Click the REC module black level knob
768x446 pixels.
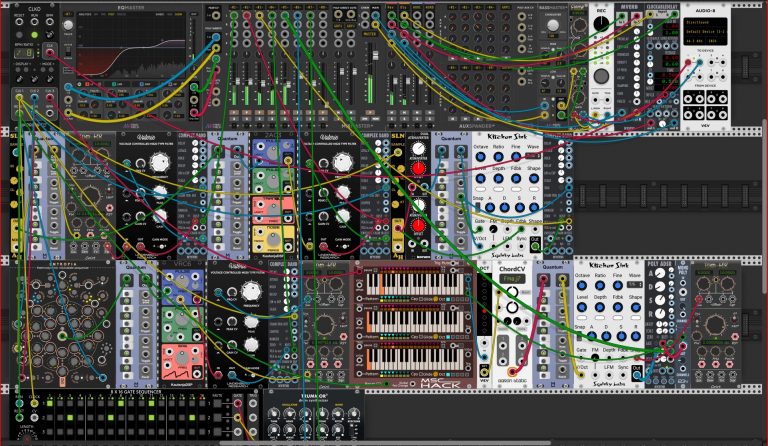point(601,24)
